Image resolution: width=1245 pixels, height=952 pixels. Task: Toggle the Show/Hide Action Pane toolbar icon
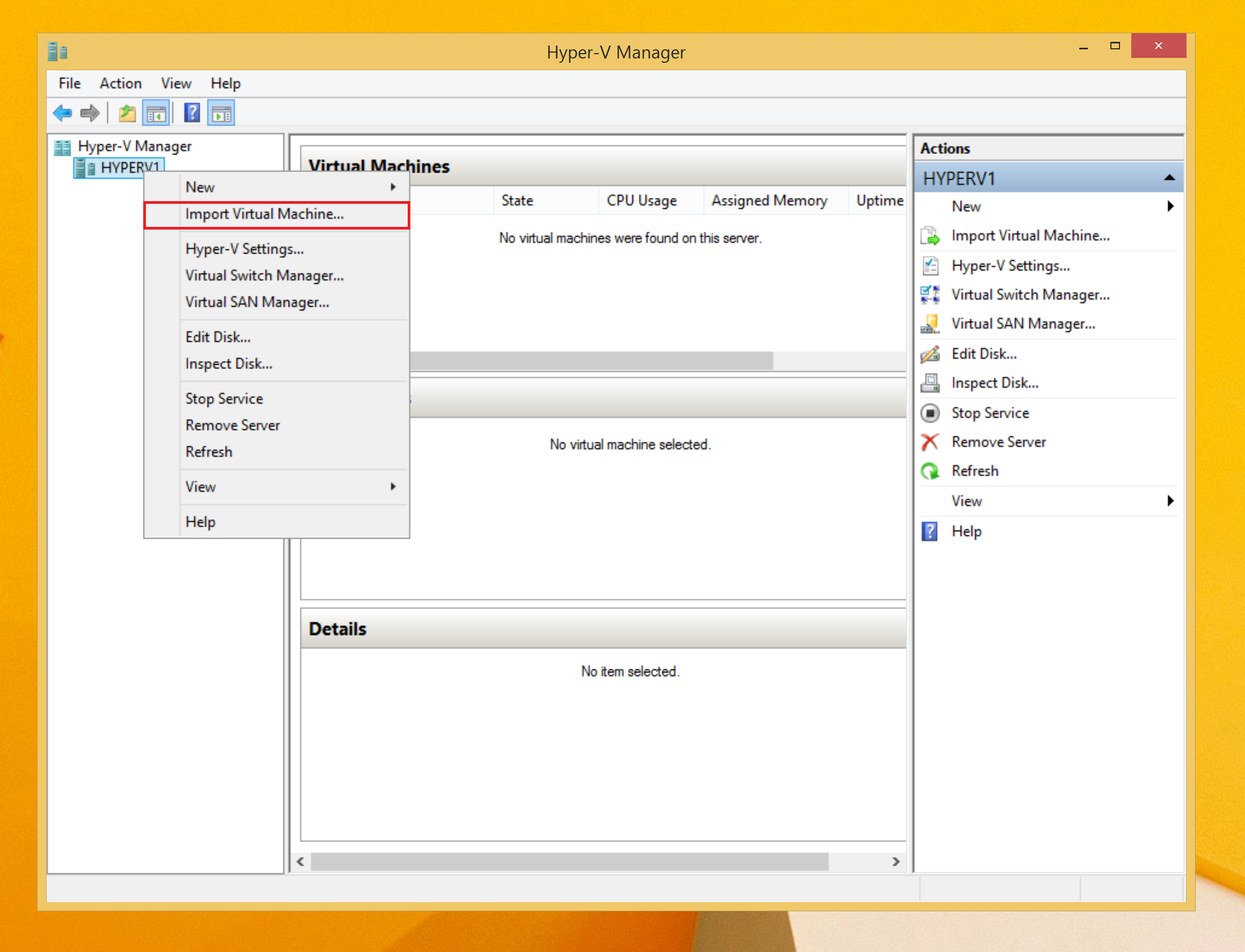point(221,113)
